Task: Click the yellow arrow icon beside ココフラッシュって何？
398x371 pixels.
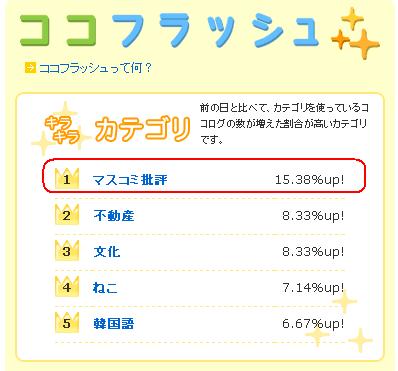Action: 30,68
